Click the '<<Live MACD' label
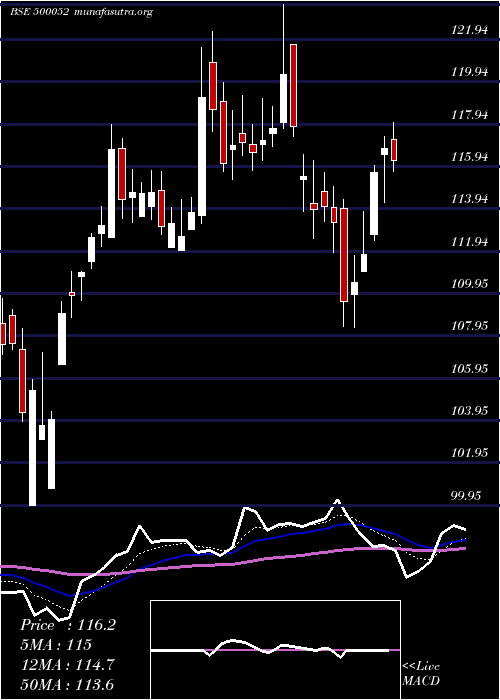The image size is (500, 700). click(x=421, y=673)
